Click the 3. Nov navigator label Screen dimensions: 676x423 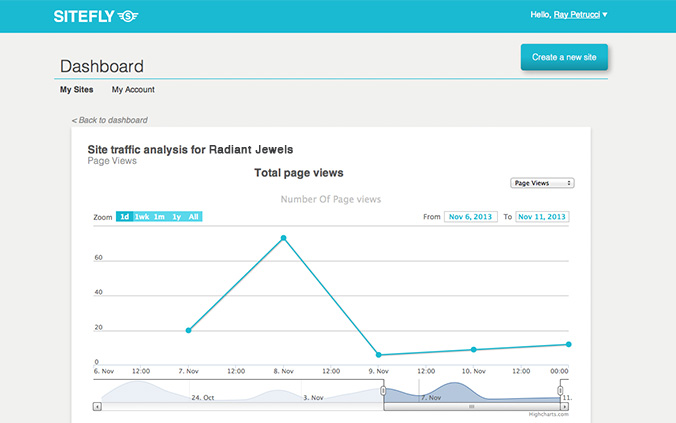point(313,398)
